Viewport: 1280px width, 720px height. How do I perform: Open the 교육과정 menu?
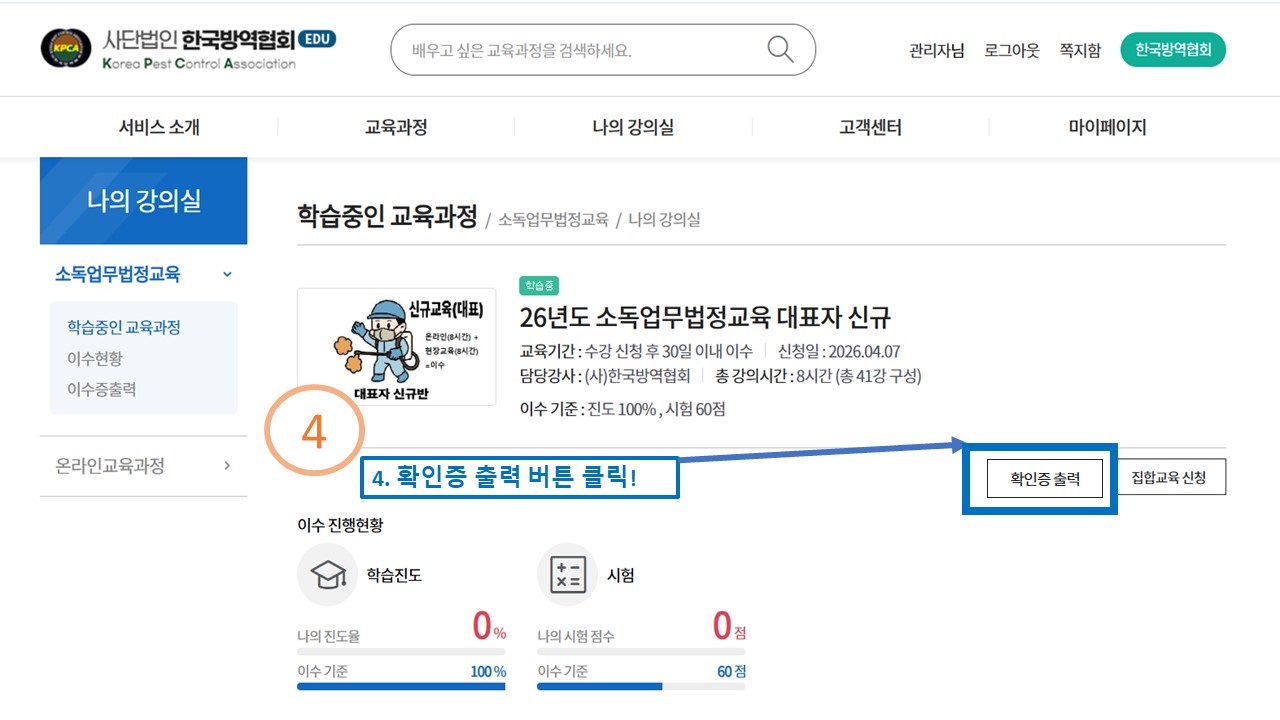coord(394,127)
